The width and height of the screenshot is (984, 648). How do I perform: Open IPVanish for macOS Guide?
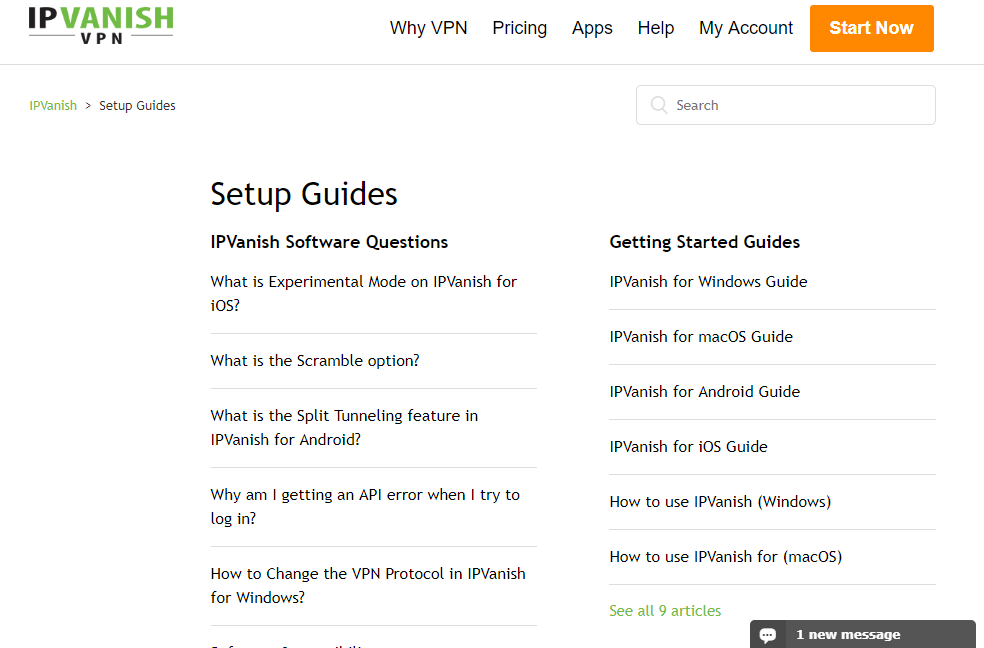701,337
